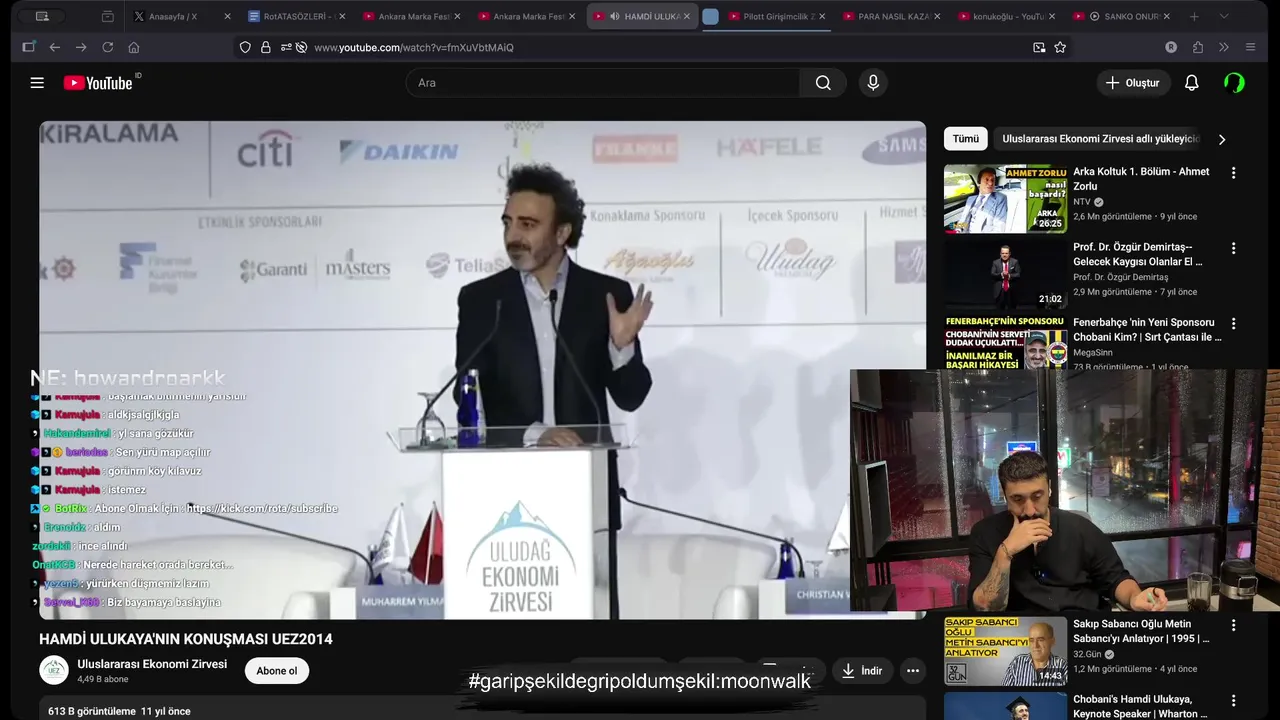Screen dimensions: 1280x720
Task: Open a new tab with plus button
Action: [x=1194, y=16]
